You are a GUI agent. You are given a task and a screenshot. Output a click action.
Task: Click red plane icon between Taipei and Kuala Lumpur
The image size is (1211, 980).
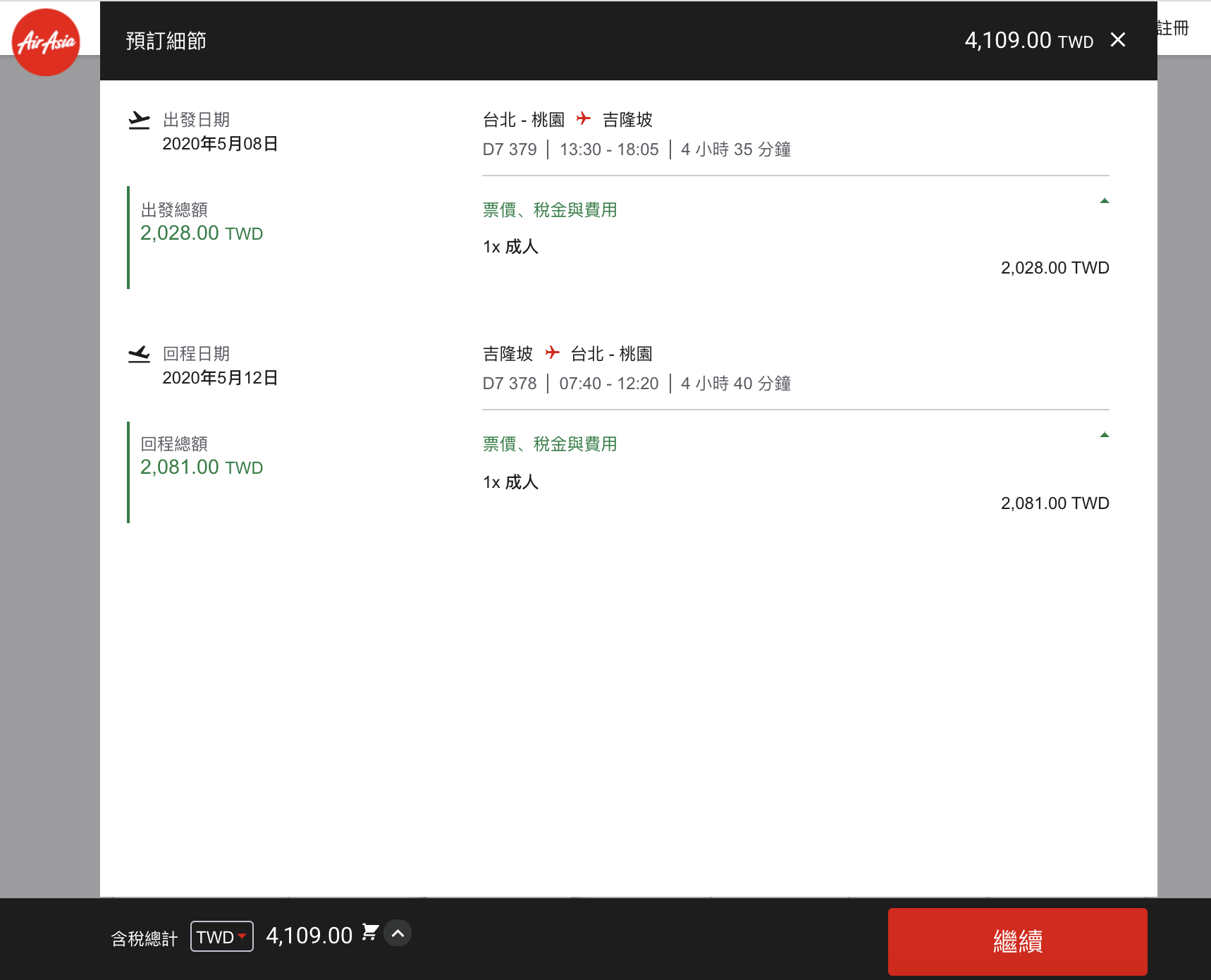(584, 118)
